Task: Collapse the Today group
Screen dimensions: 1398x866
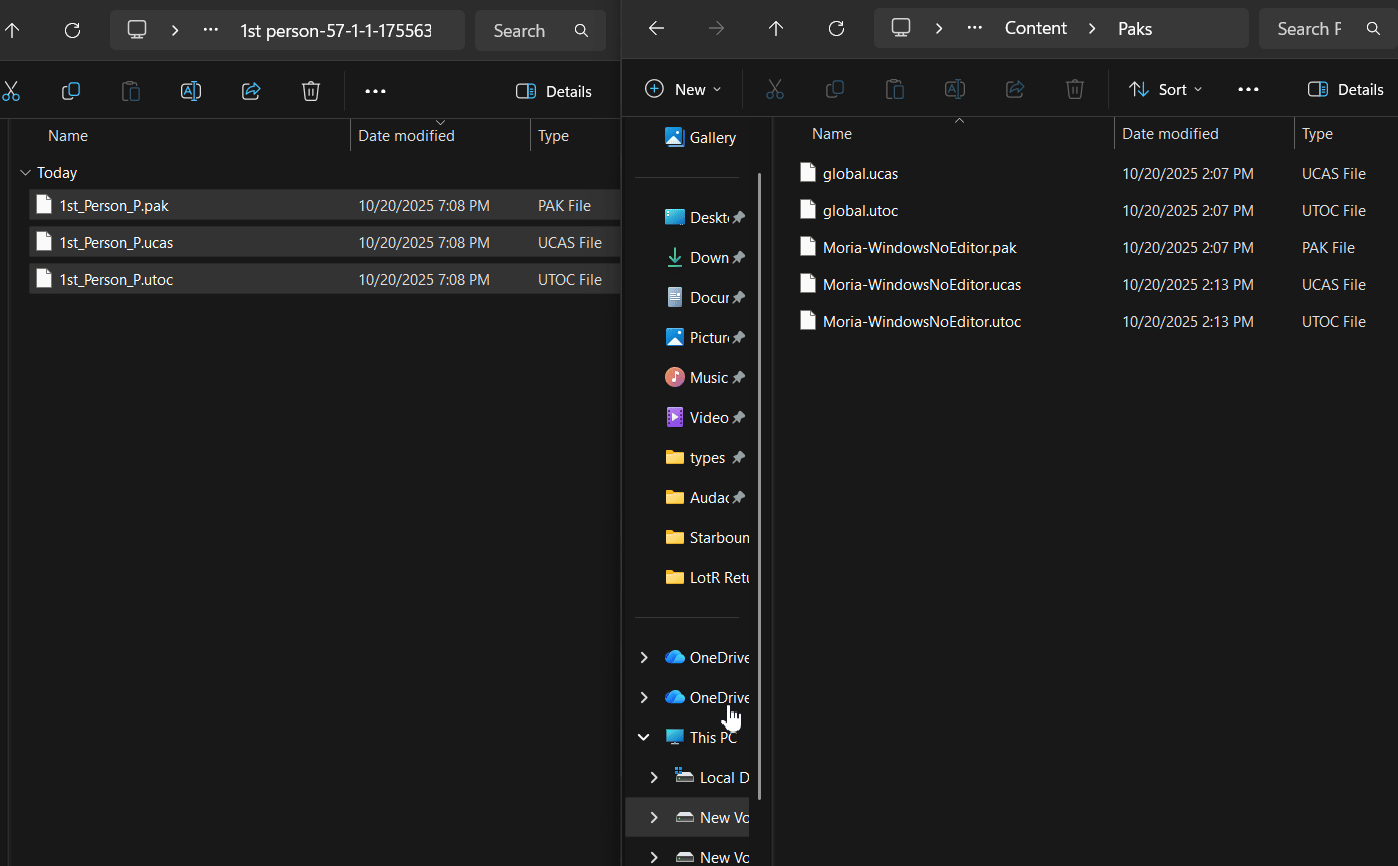Action: tap(25, 173)
